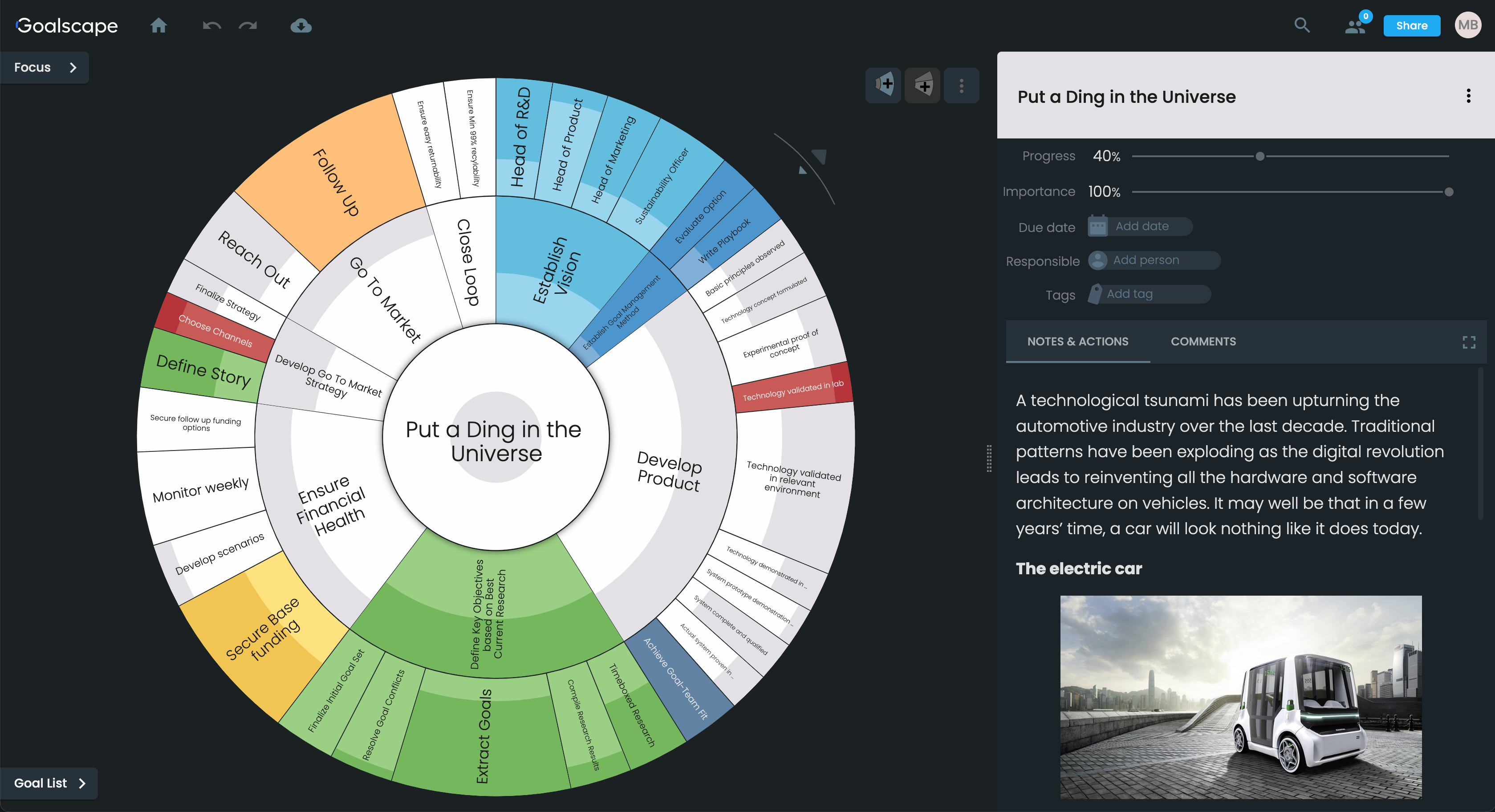
Task: Open the Home screen
Action: point(158,25)
